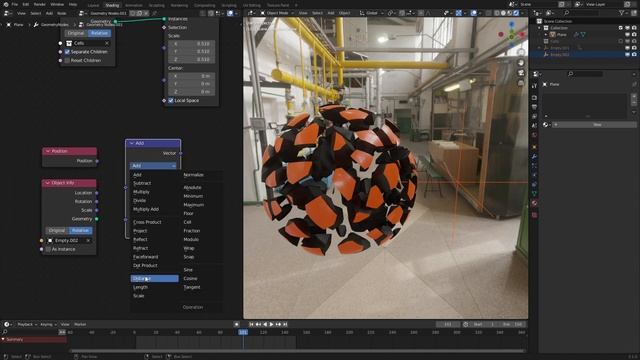Viewport: 640px width, 360px height.
Task: Click the auto-keying record button in timeline
Action: [x=236, y=324]
